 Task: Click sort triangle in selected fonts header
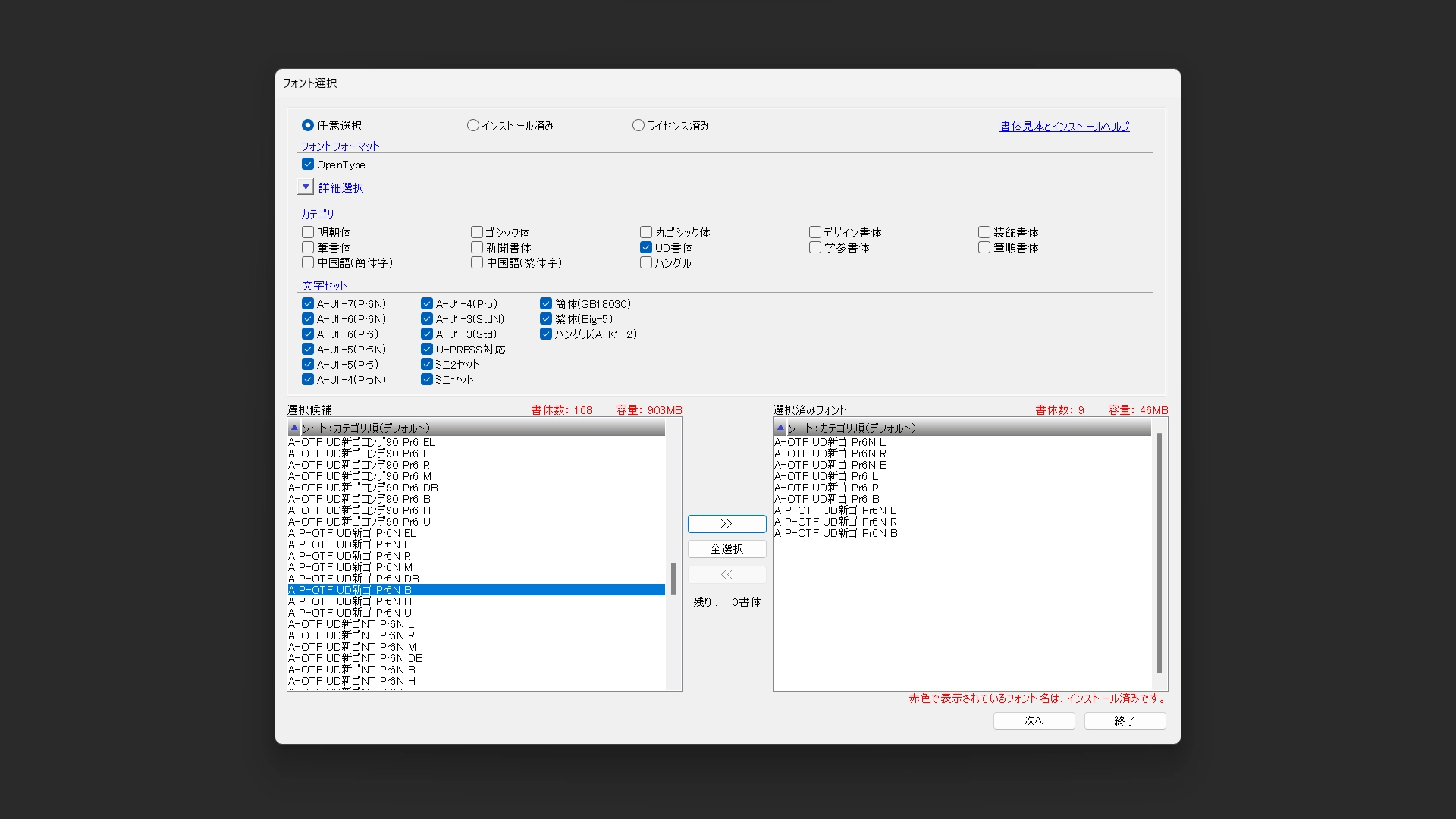point(780,428)
